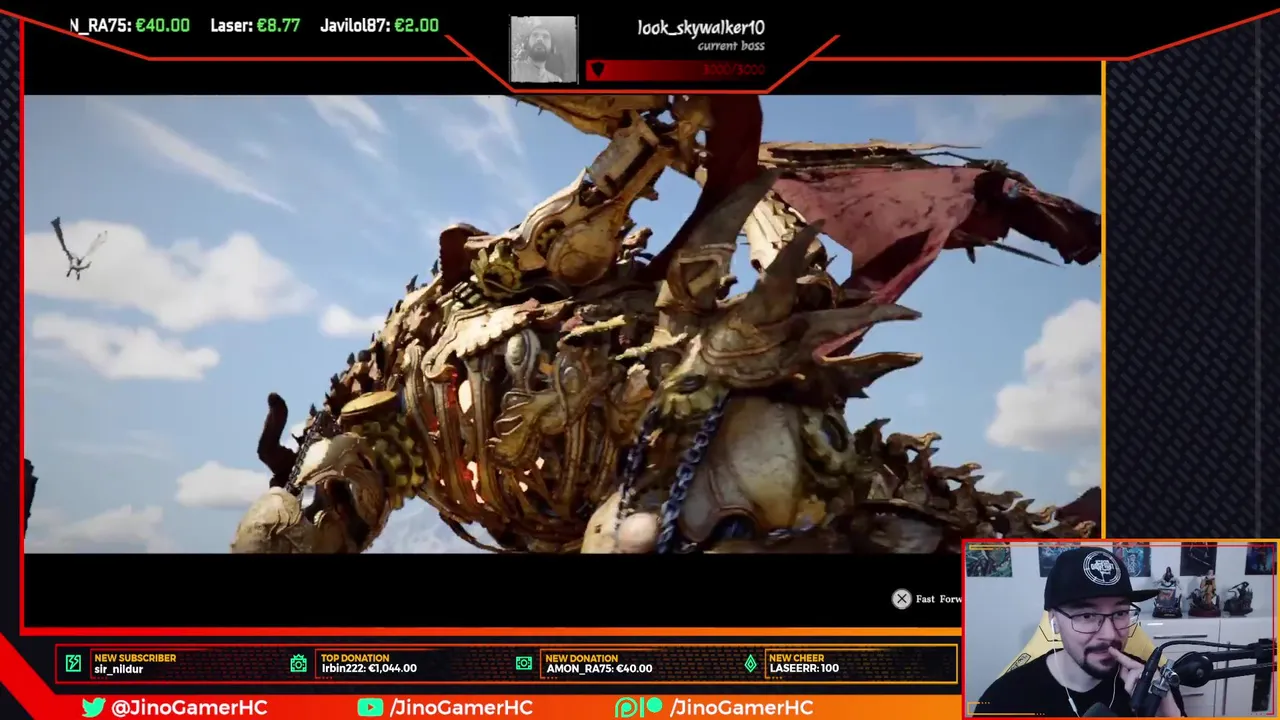Click the X Fast Forward button icon
The width and height of the screenshot is (1280, 720).
pos(902,599)
